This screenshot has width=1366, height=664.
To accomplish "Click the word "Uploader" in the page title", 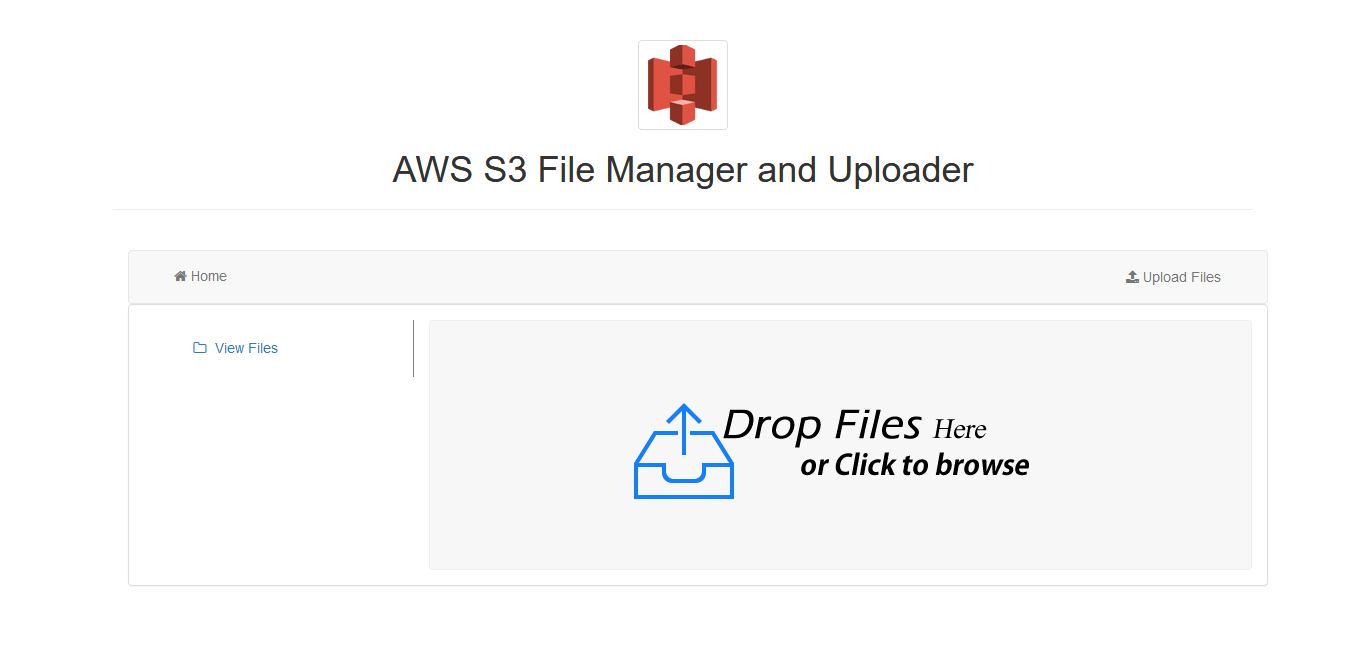I will (x=900, y=170).
